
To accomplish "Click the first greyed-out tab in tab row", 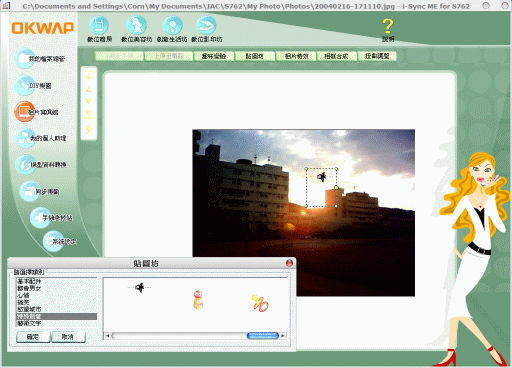I will pyautogui.click(x=119, y=56).
